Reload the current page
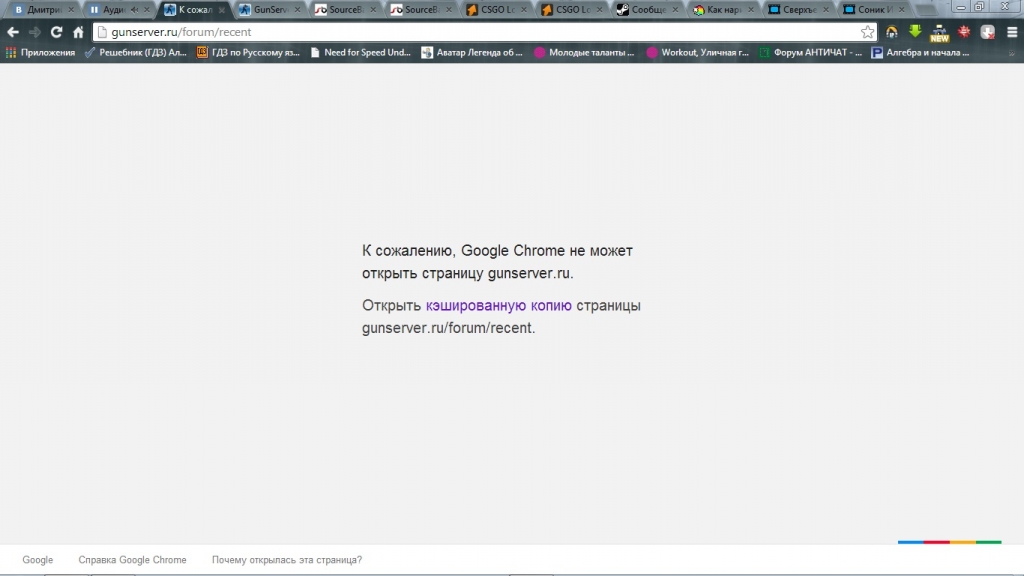 [x=57, y=32]
